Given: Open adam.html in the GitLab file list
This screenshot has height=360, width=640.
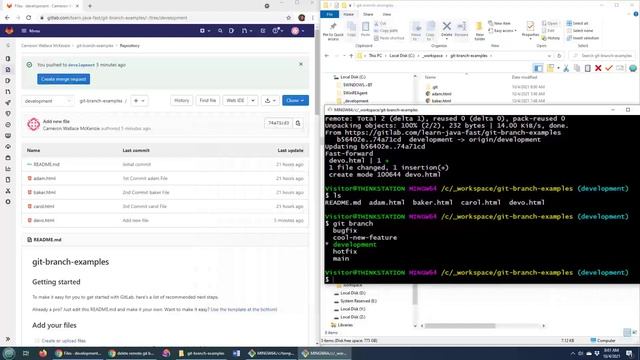Looking at the screenshot, I should click(x=44, y=178).
